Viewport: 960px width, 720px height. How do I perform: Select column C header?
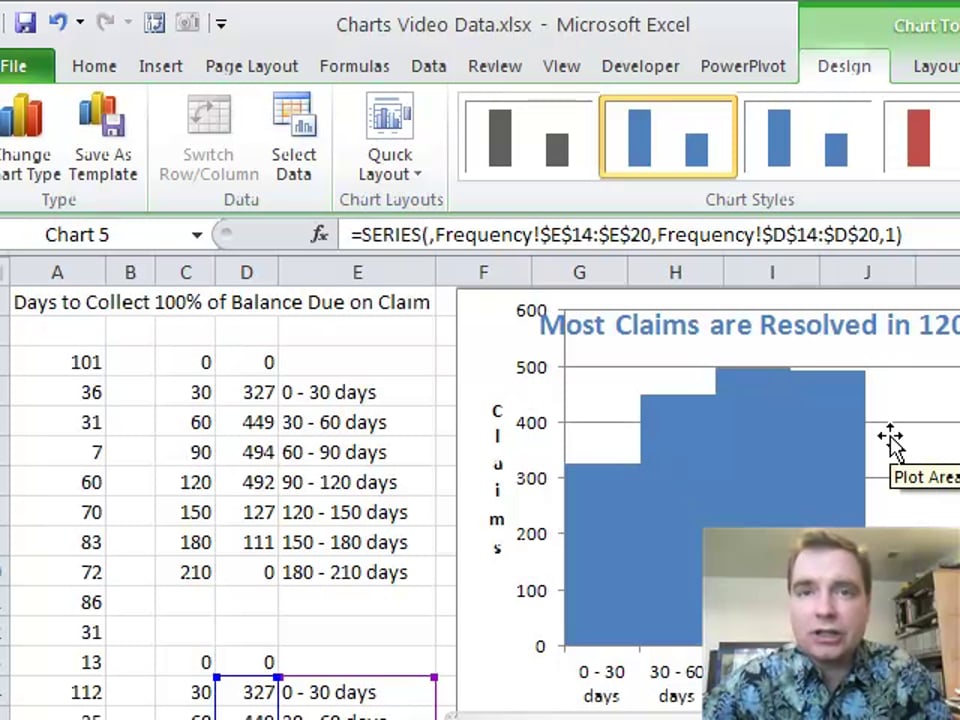(x=186, y=272)
